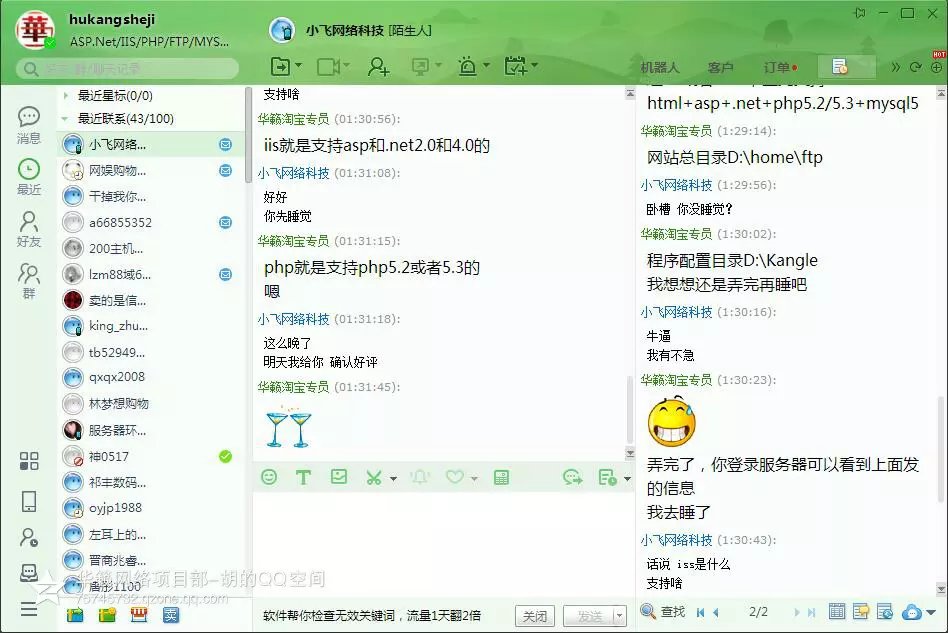Open the file transfer dropdown arrow
This screenshot has height=633, width=948.
coord(299,65)
